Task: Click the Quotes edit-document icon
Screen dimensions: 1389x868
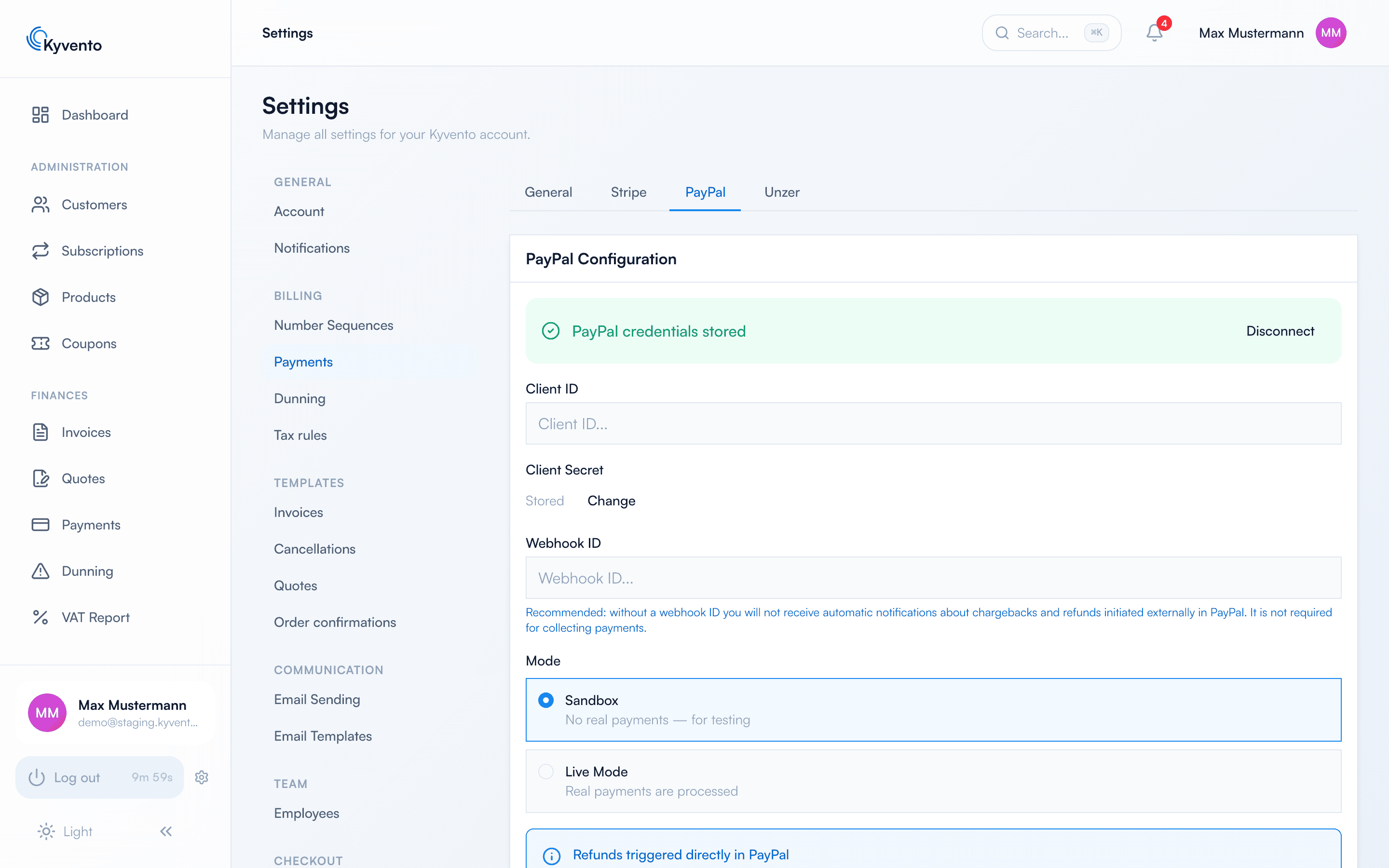Action: click(40, 479)
